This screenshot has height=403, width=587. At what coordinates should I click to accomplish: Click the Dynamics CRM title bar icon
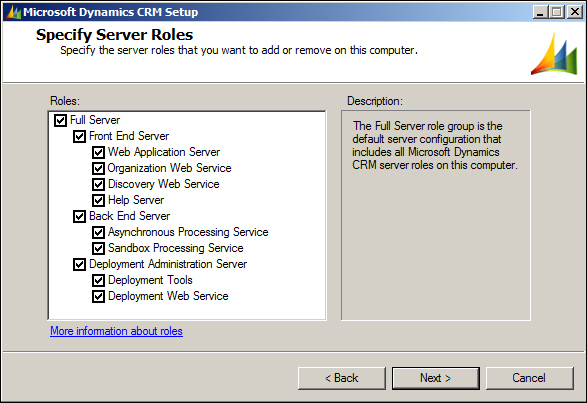13,12
